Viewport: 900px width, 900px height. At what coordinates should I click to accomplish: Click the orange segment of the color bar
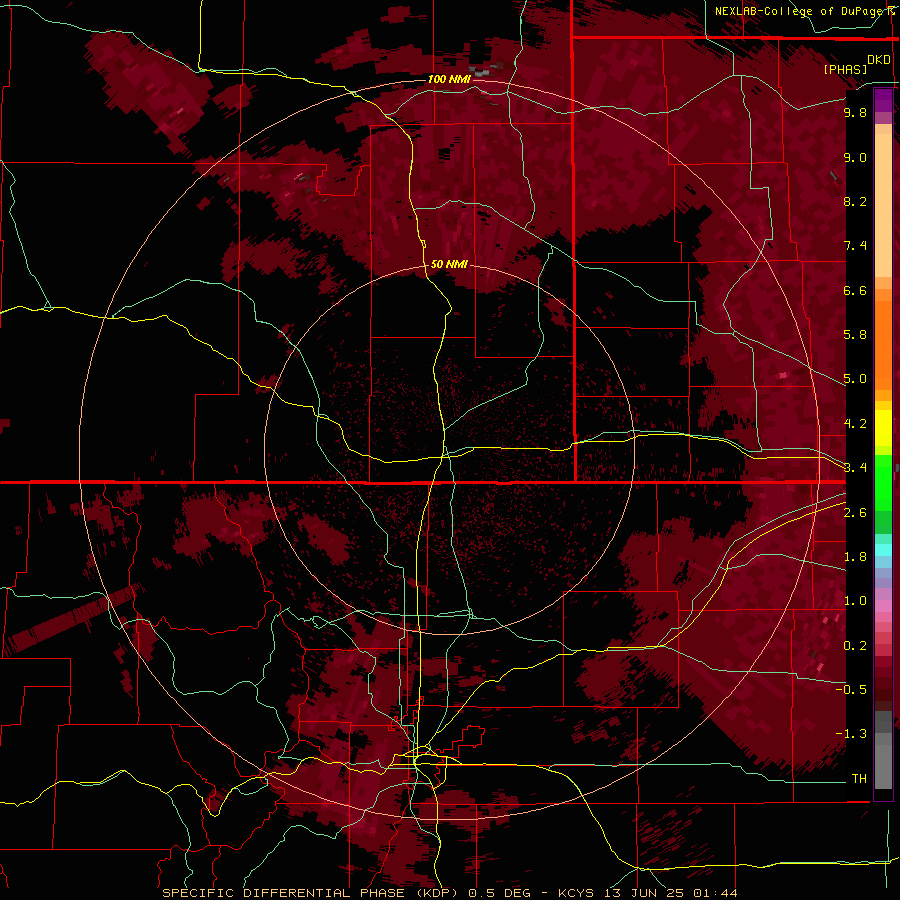pyautogui.click(x=883, y=346)
